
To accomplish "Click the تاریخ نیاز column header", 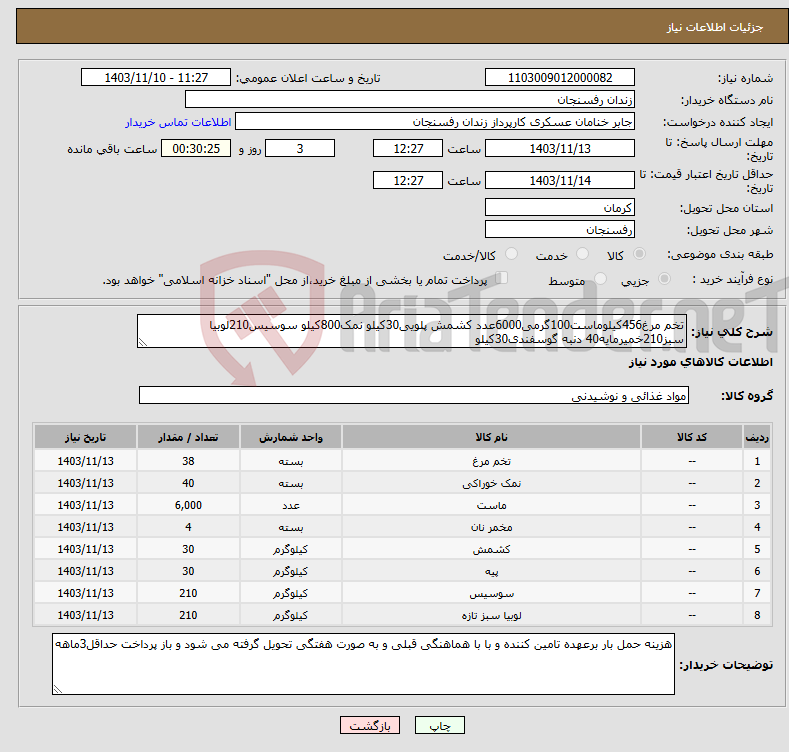I will coord(86,437).
